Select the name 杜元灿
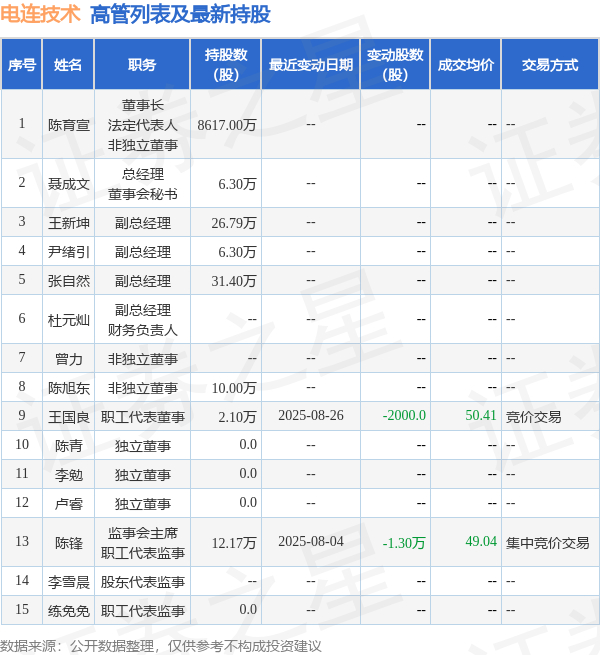This screenshot has width=600, height=655. click(x=69, y=320)
